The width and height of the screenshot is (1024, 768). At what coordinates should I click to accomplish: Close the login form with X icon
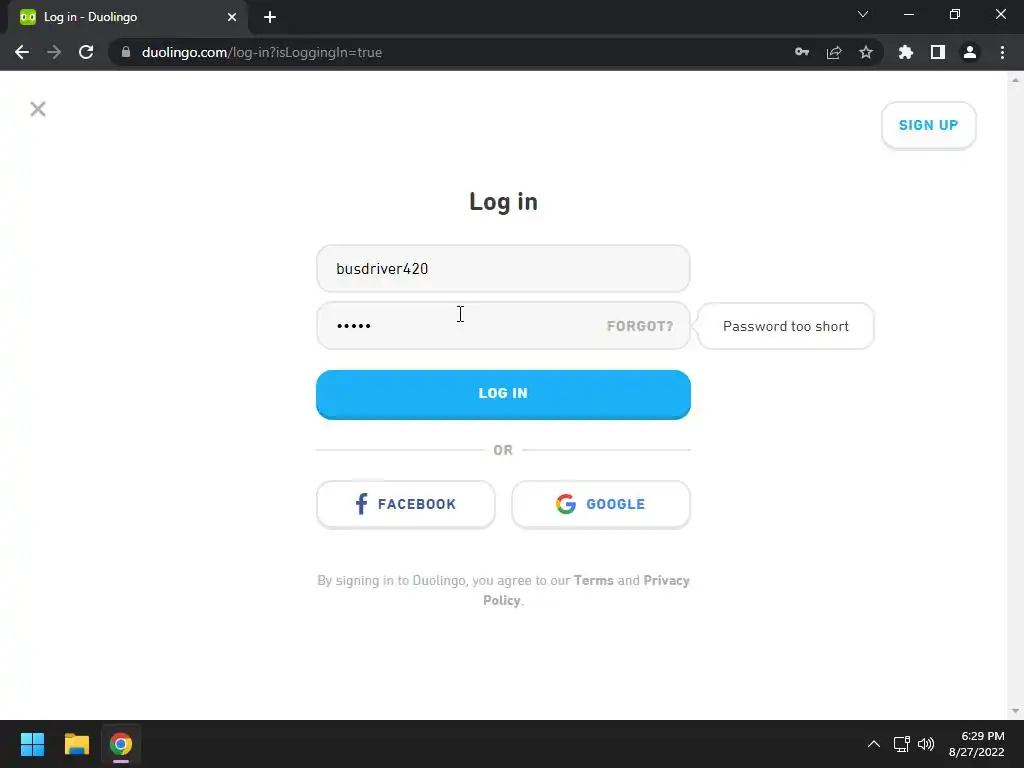(38, 108)
